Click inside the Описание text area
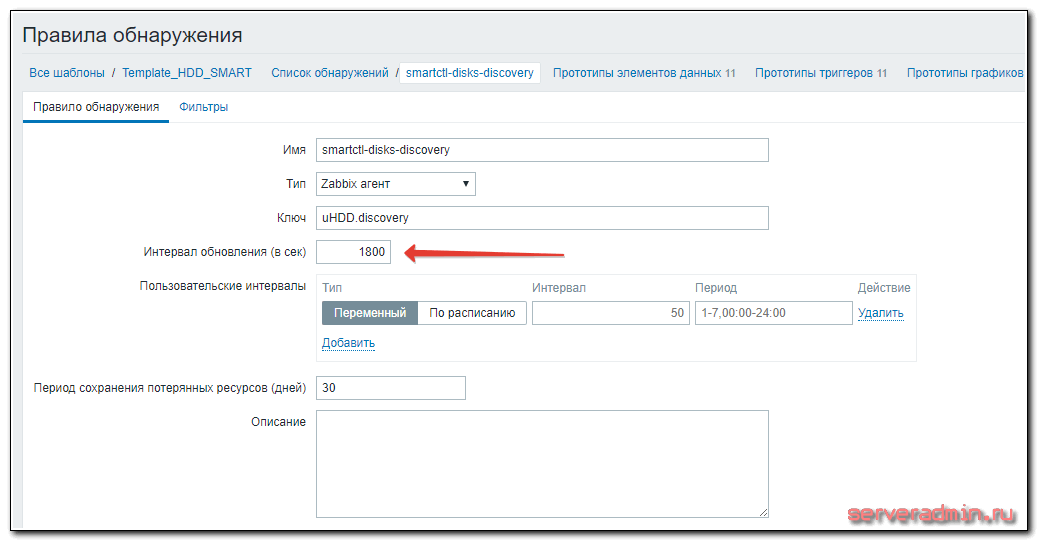1039x542 pixels. click(542, 464)
